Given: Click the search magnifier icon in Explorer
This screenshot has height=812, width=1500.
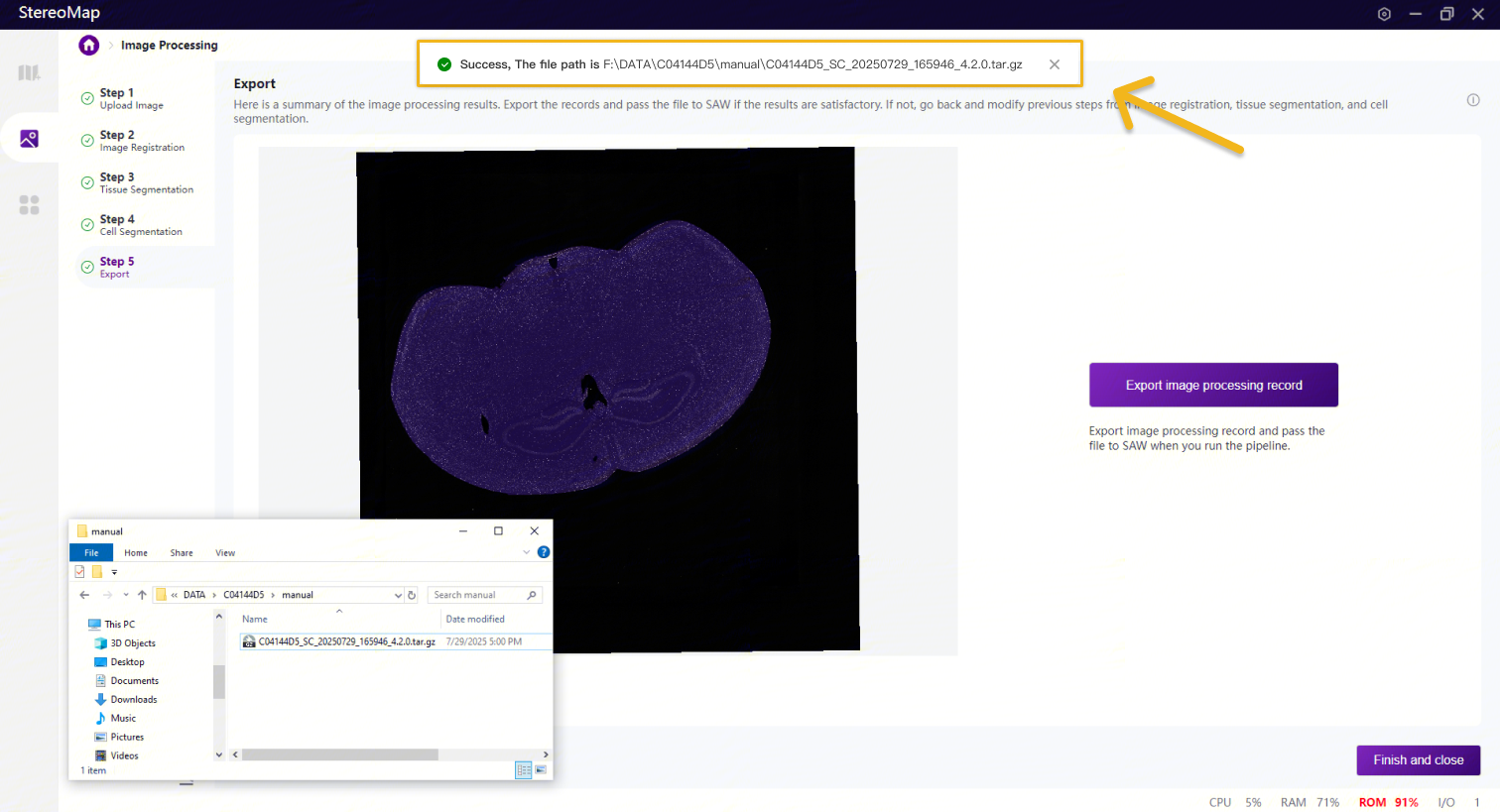Looking at the screenshot, I should (532, 595).
